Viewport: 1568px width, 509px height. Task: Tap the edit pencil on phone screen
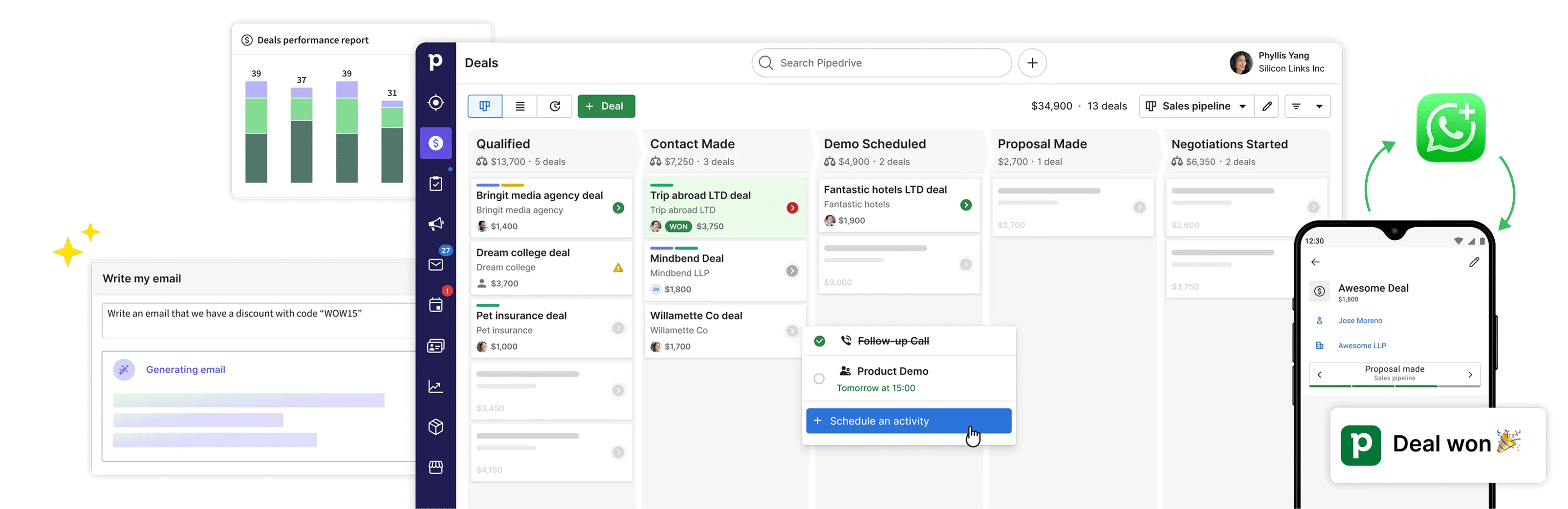(1474, 262)
